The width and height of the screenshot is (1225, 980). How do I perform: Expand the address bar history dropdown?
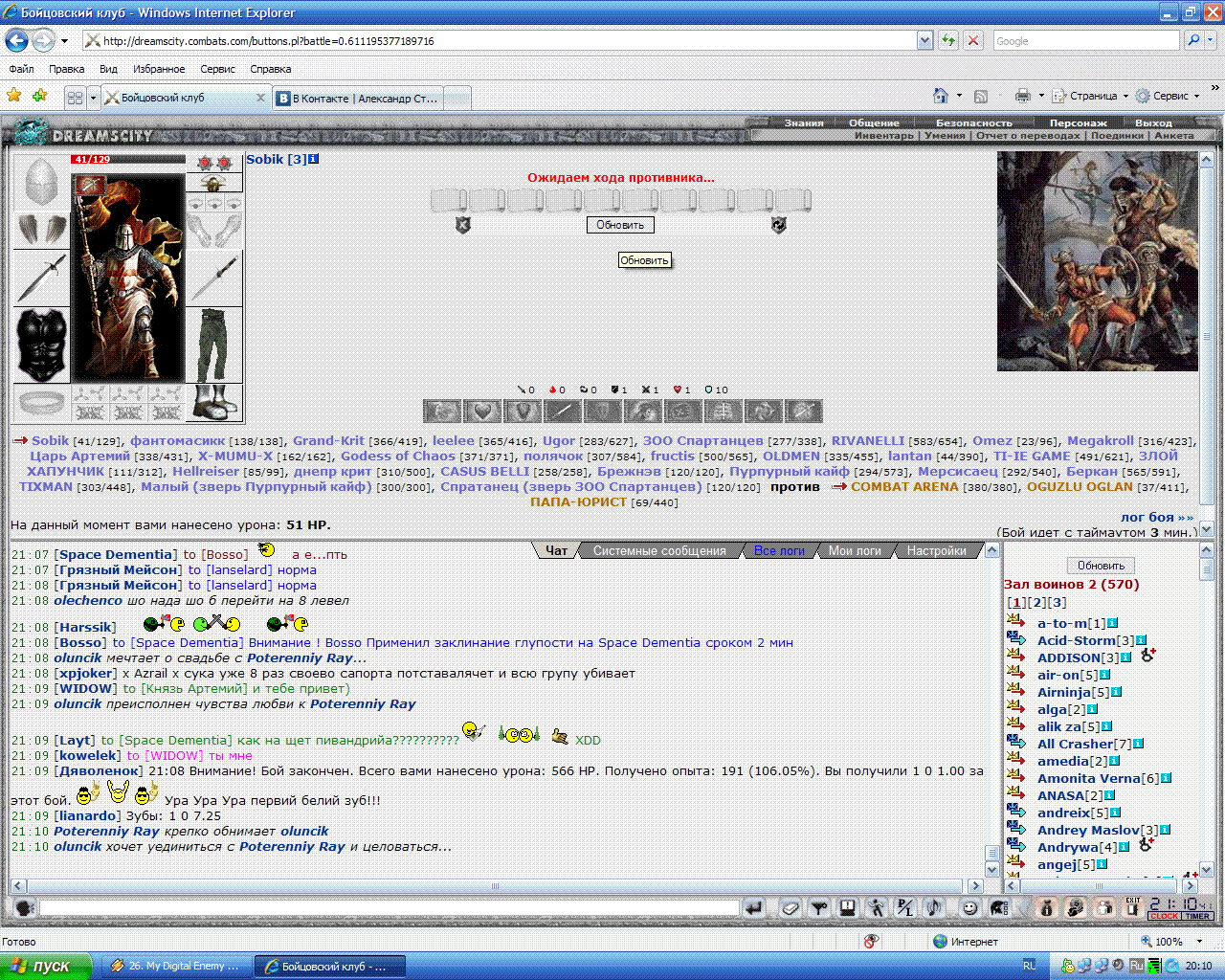[924, 41]
